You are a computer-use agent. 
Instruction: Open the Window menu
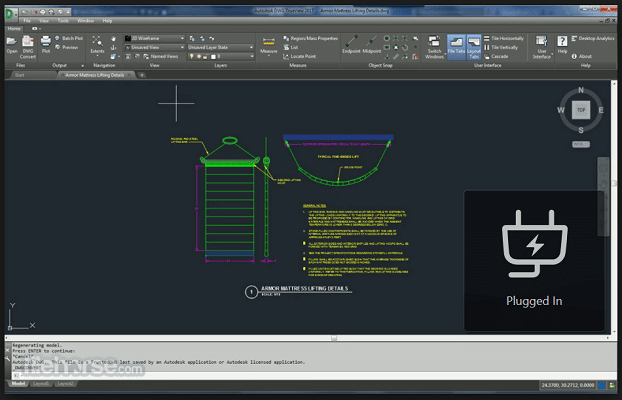pos(86,21)
